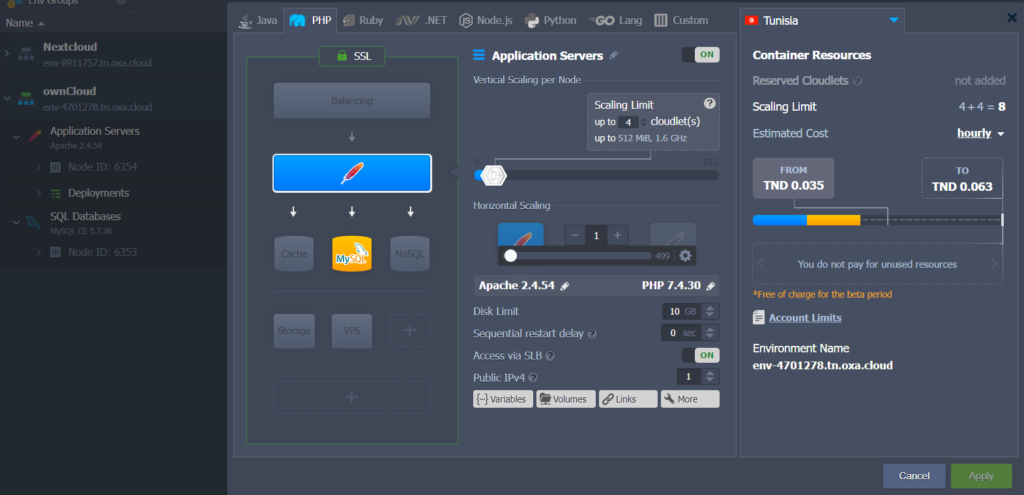Edit Application Servers name with pencil icon
Image resolution: width=1024 pixels, height=495 pixels.
pyautogui.click(x=614, y=56)
